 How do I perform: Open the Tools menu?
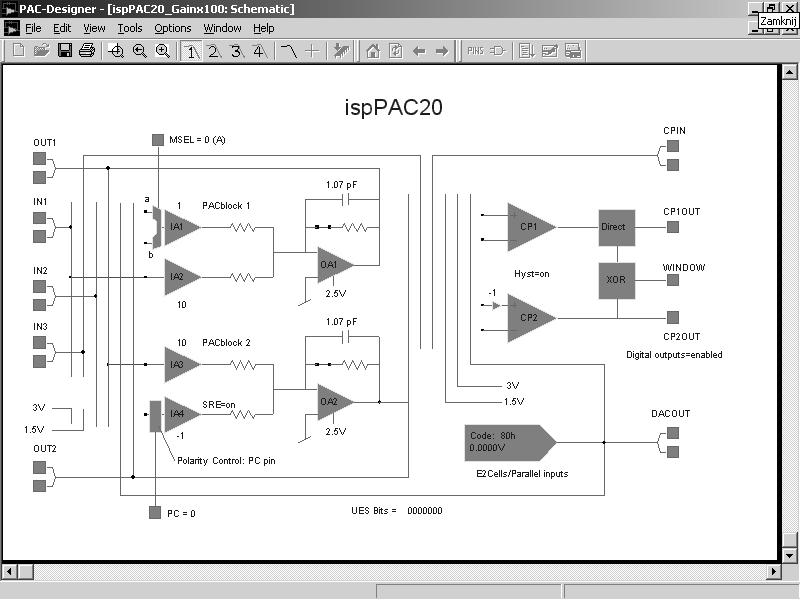[x=130, y=29]
